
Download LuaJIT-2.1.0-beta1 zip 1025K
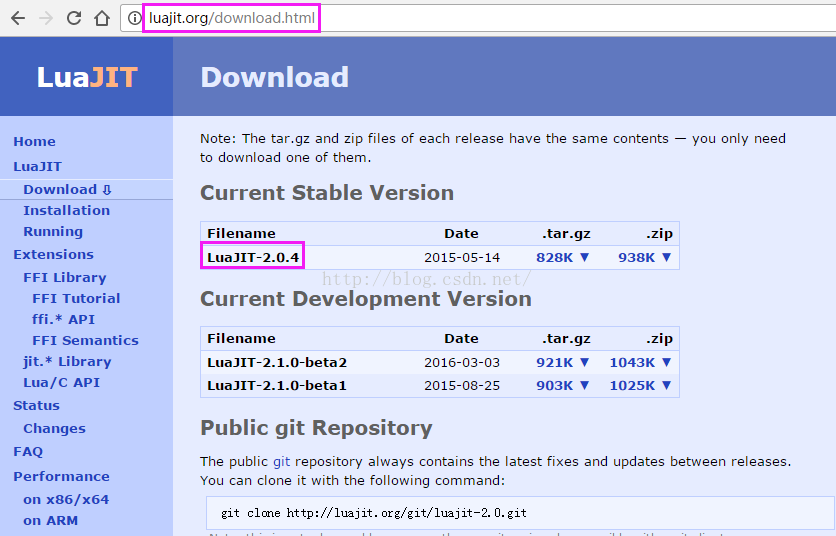click(x=640, y=385)
